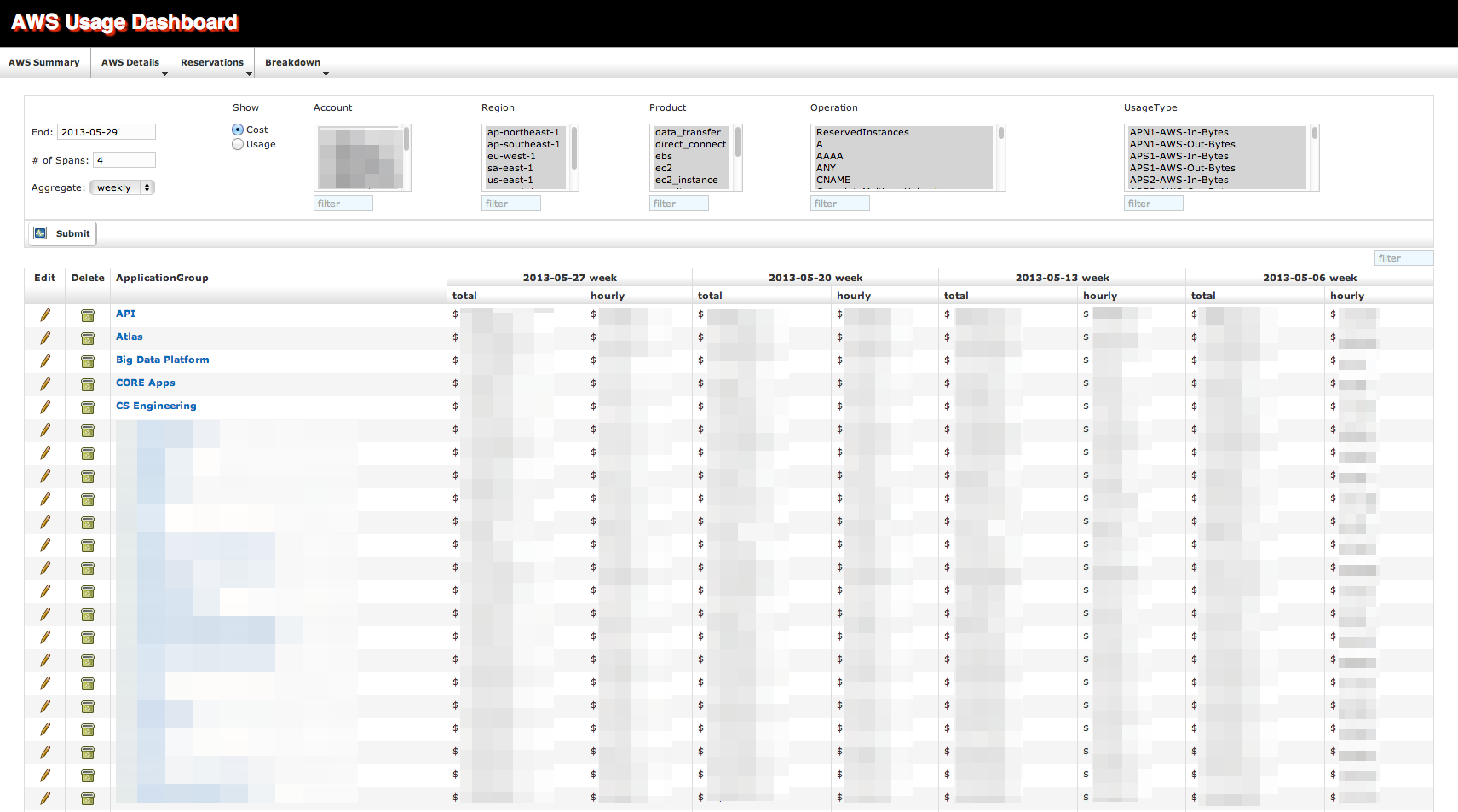Select APN1-AWS-In-Bytes usage type
Screen dimensions: 1458x812
(x=1217, y=132)
